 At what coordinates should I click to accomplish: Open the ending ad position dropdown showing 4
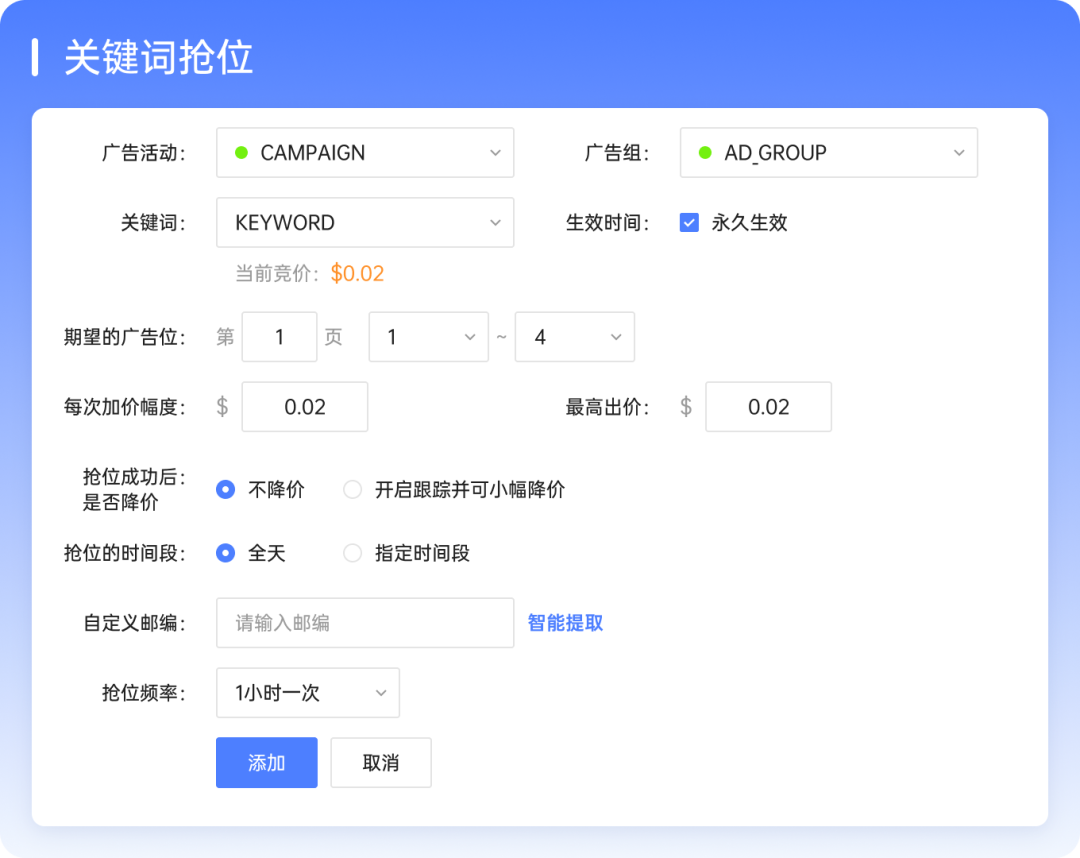tap(575, 337)
